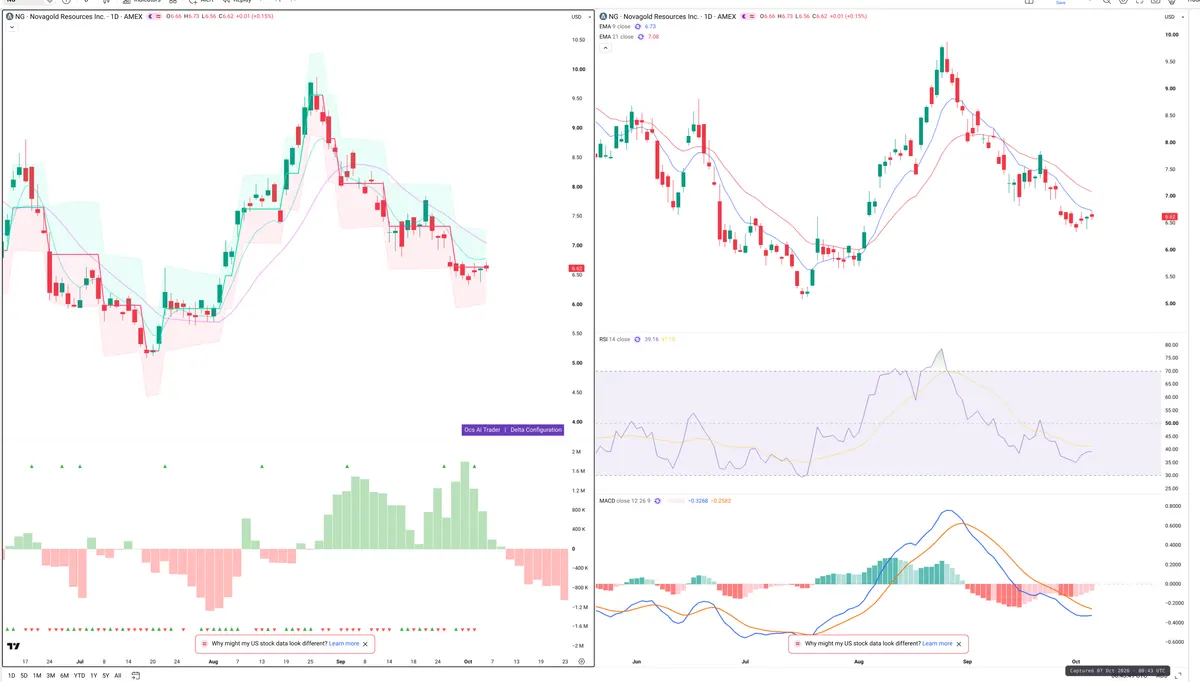Open the go-to-date calendar icon

(136, 676)
